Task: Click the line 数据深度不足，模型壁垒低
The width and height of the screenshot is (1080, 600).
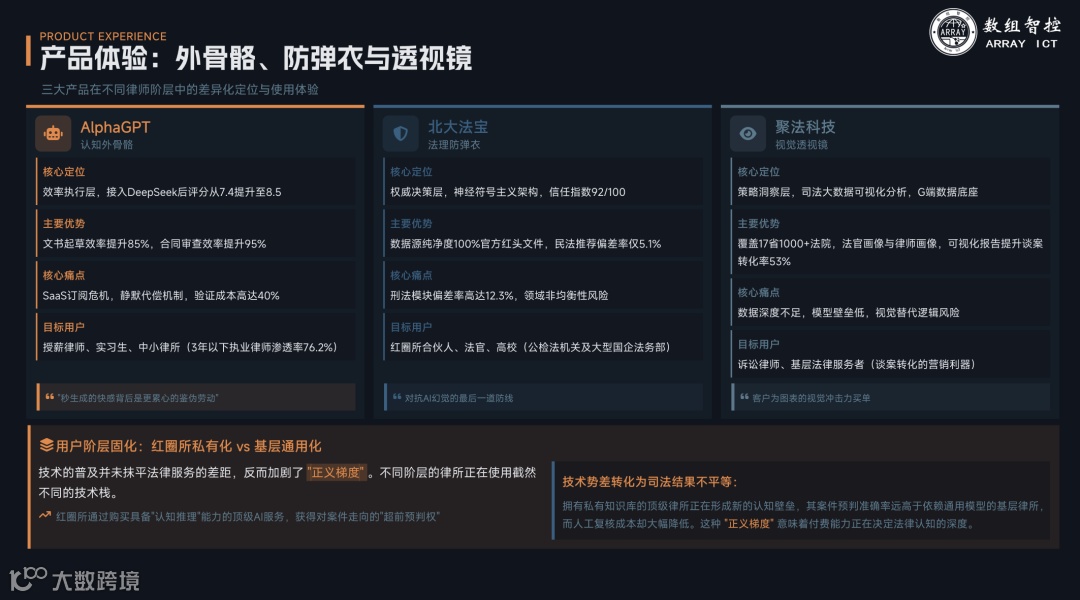Action: (x=849, y=313)
